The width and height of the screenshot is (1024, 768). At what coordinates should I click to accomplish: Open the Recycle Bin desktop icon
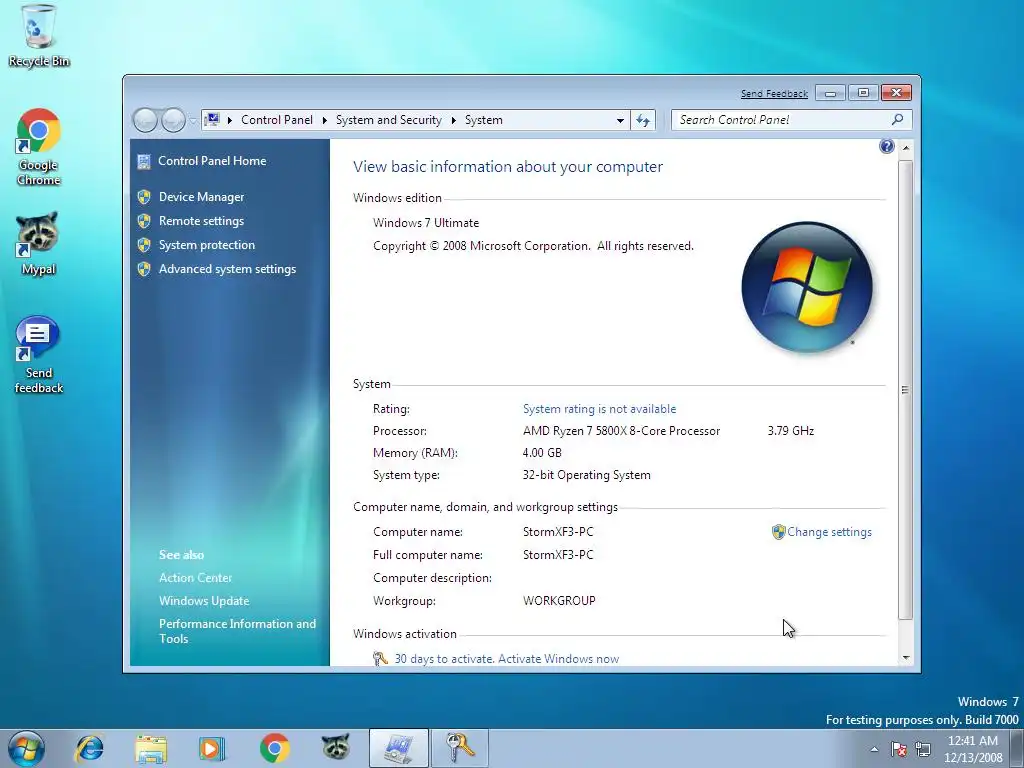(38, 36)
